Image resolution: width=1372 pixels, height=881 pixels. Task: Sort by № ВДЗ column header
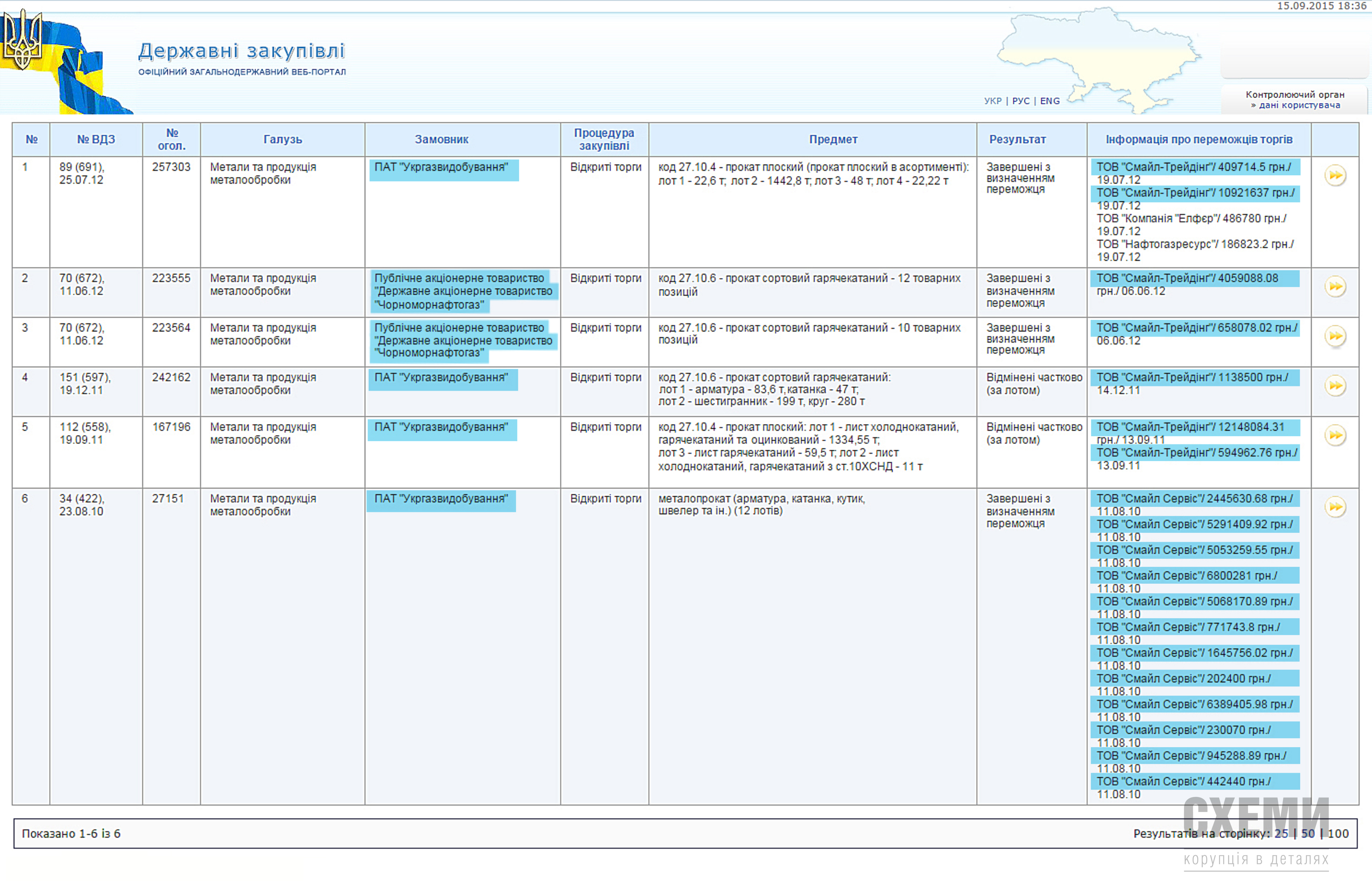[96, 140]
